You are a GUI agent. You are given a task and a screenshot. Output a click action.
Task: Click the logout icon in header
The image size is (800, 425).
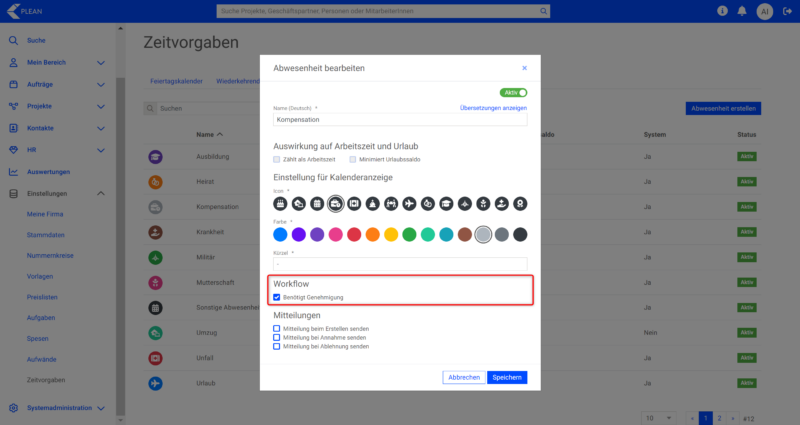[x=787, y=11]
